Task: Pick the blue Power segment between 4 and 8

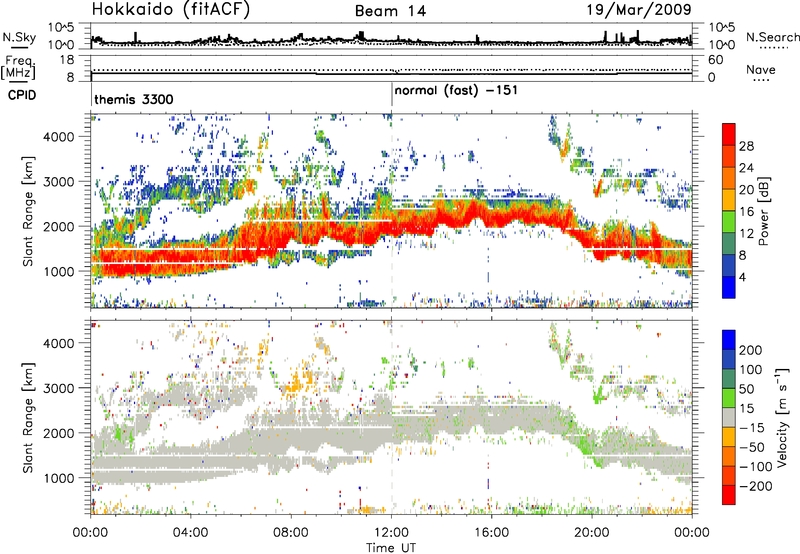Action: click(x=729, y=265)
